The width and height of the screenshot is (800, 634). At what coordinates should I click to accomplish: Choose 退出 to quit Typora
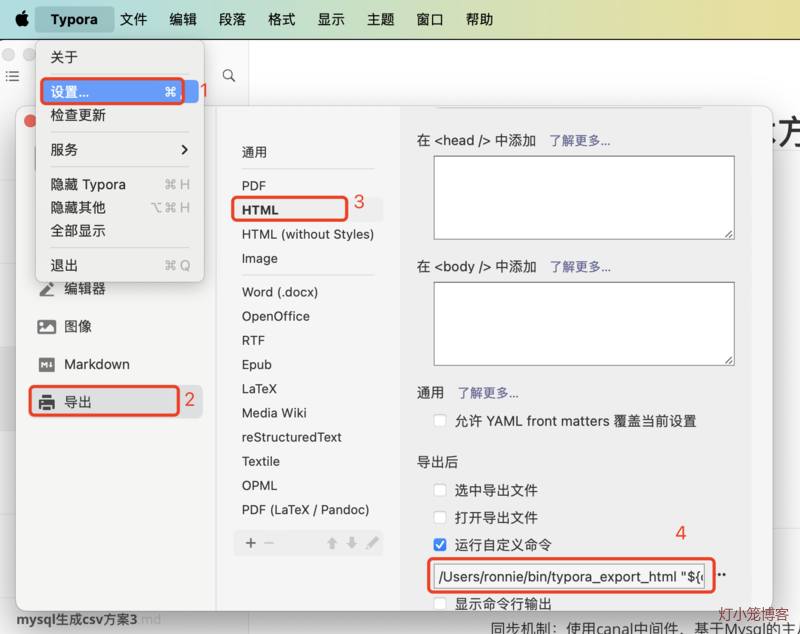[120, 266]
